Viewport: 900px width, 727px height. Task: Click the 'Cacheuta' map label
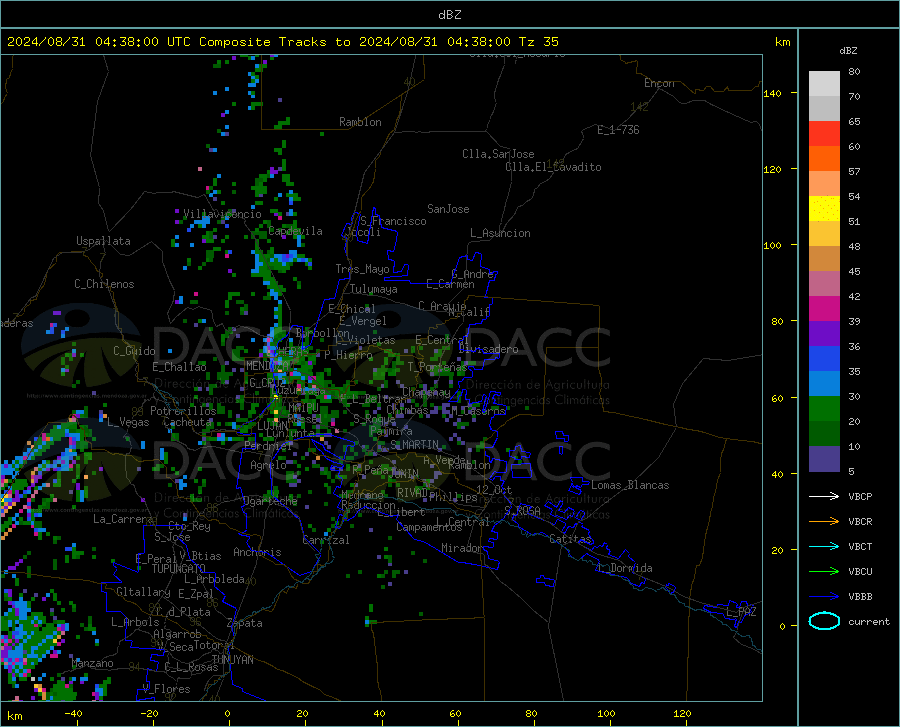click(187, 422)
